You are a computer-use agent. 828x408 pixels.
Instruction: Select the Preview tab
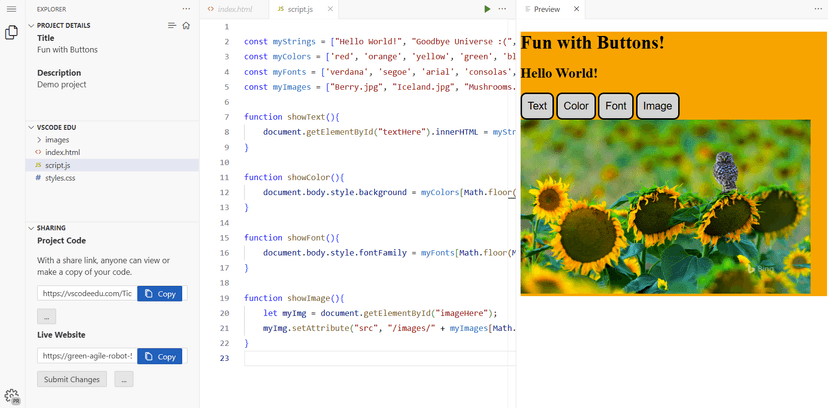pos(550,9)
